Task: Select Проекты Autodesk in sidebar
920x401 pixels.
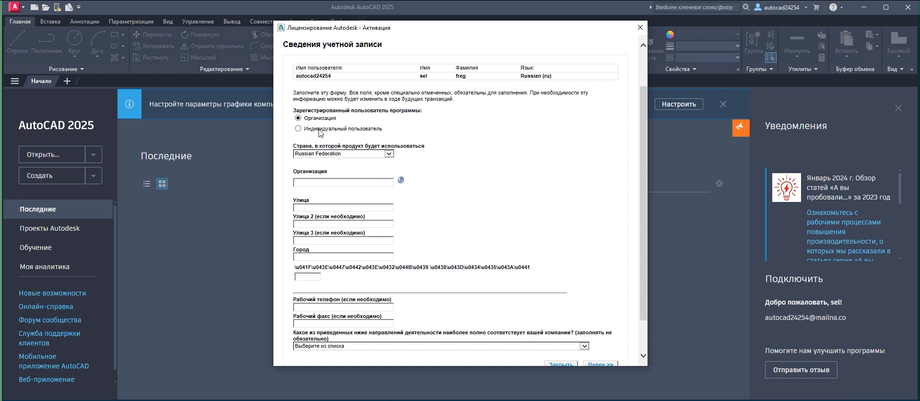Action: 49,228
